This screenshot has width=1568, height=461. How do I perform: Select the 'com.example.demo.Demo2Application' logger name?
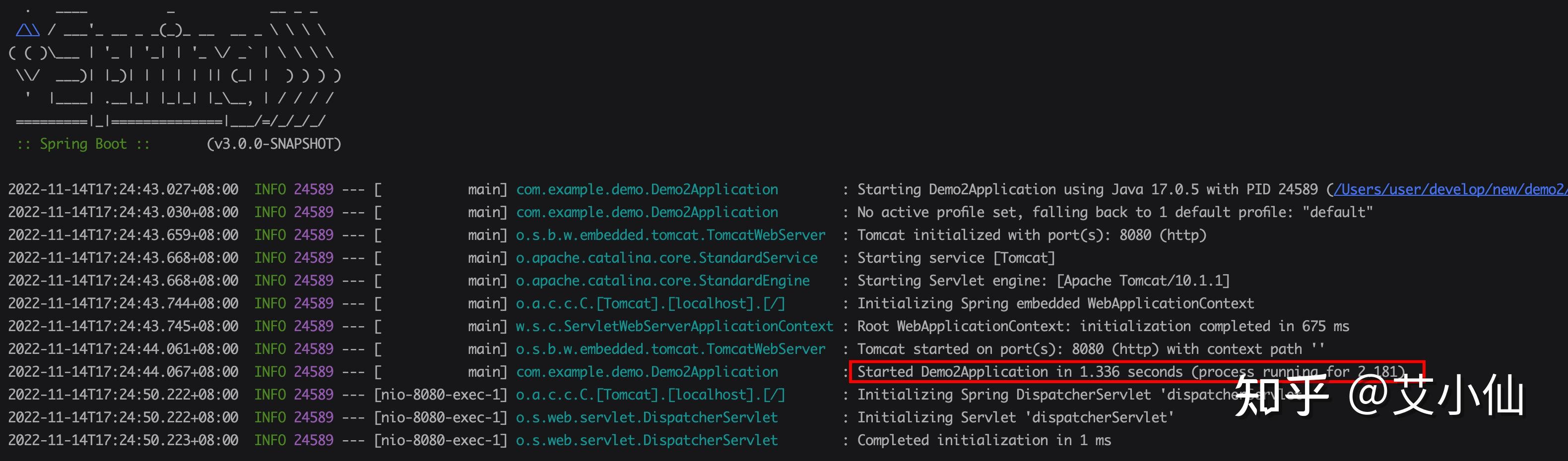tap(647, 189)
